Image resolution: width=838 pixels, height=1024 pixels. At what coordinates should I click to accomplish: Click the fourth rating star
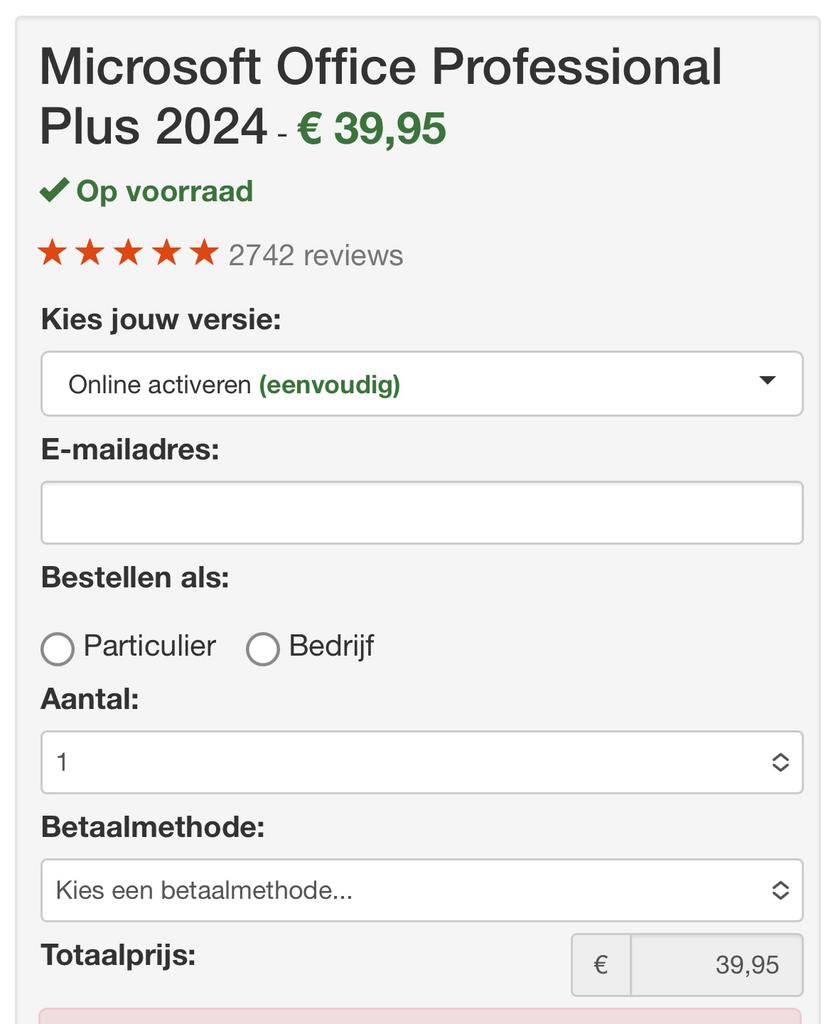[x=167, y=253]
